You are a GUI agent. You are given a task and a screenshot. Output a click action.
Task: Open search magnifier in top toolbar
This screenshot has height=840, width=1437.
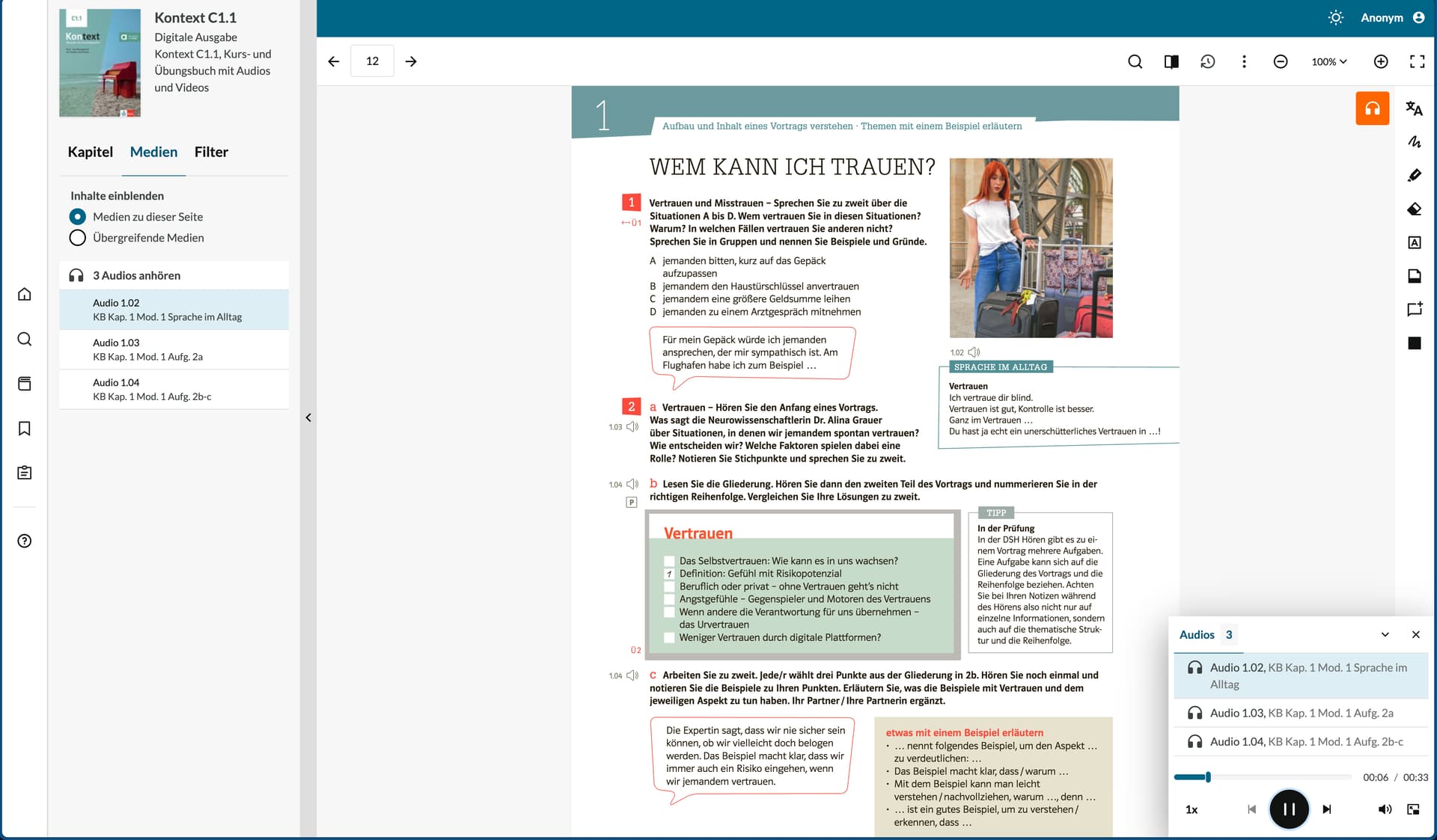click(1135, 61)
